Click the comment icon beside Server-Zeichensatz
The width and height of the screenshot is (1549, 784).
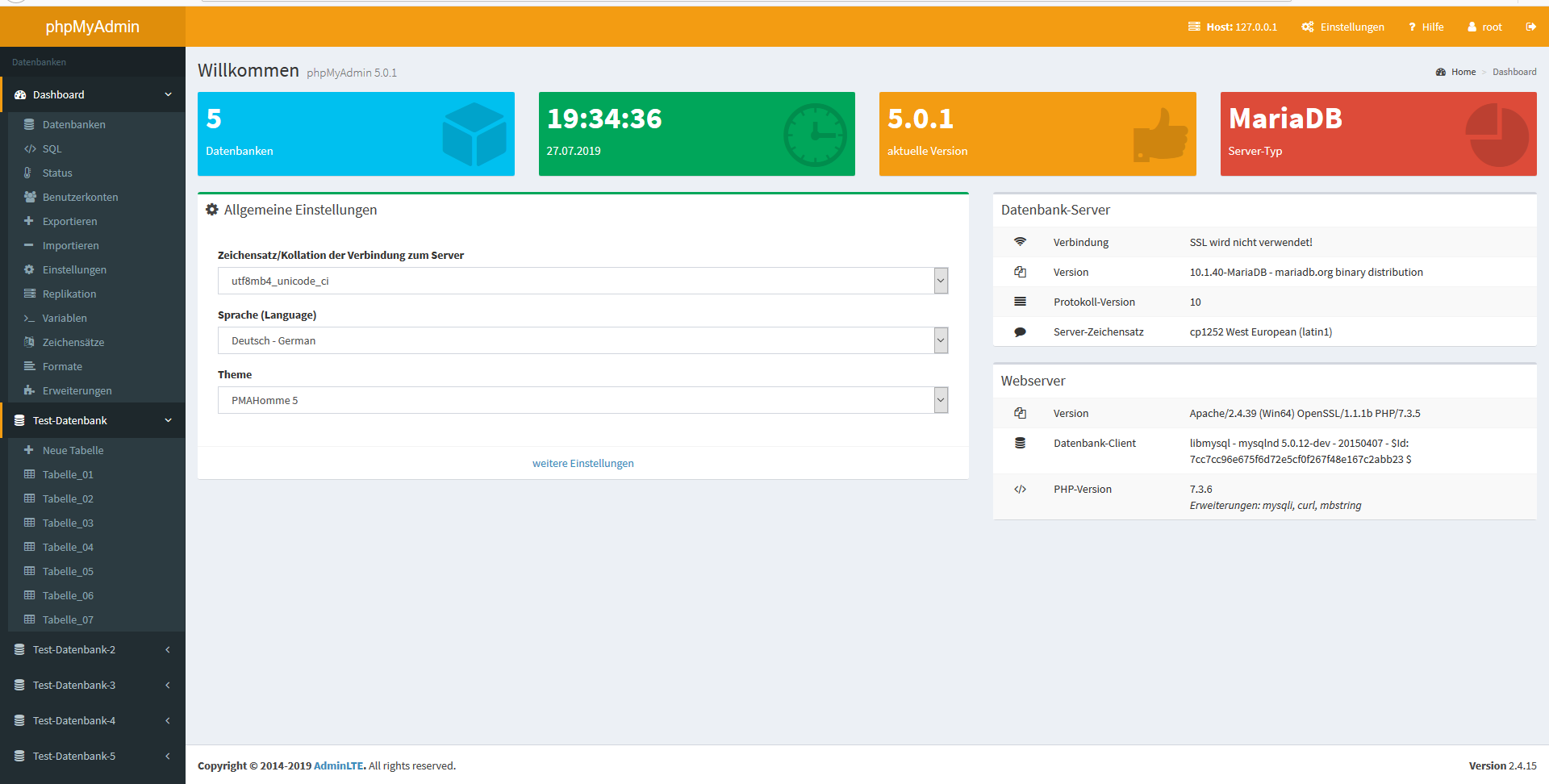(x=1020, y=332)
